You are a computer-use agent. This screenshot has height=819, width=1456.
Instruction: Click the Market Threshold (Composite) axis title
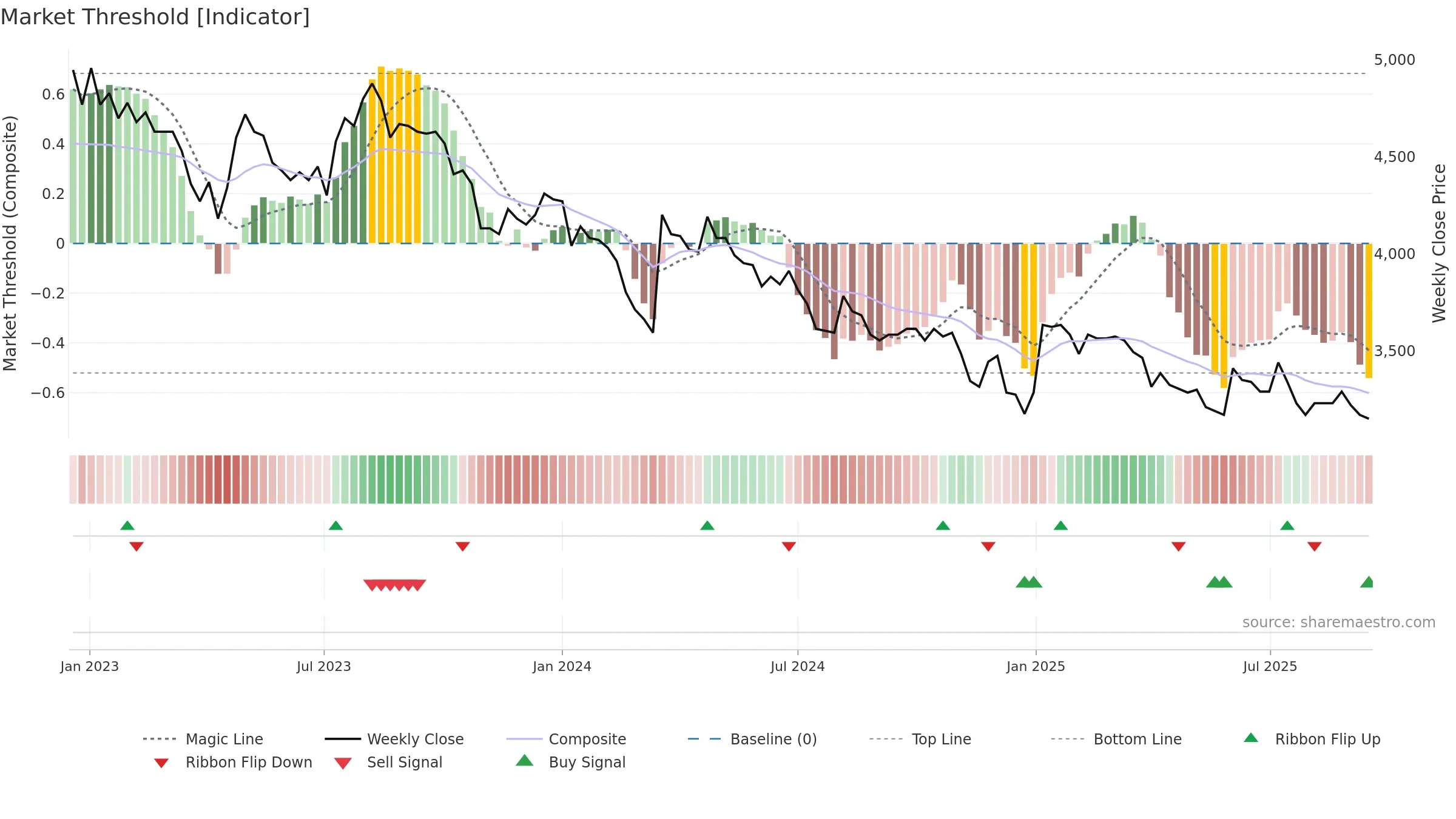[x=10, y=243]
